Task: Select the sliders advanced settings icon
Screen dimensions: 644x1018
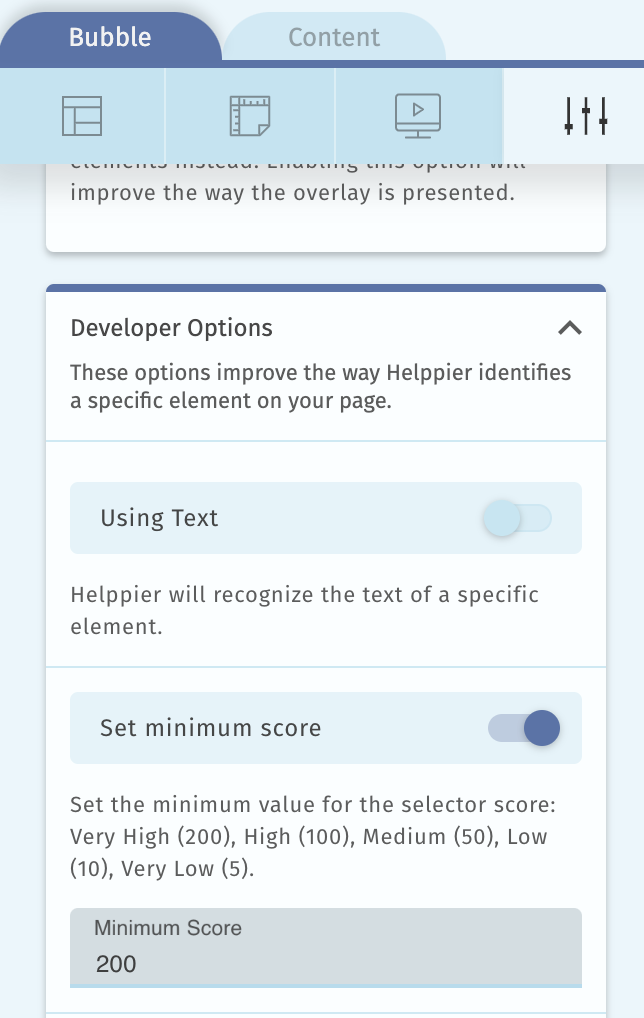Action: click(x=586, y=116)
